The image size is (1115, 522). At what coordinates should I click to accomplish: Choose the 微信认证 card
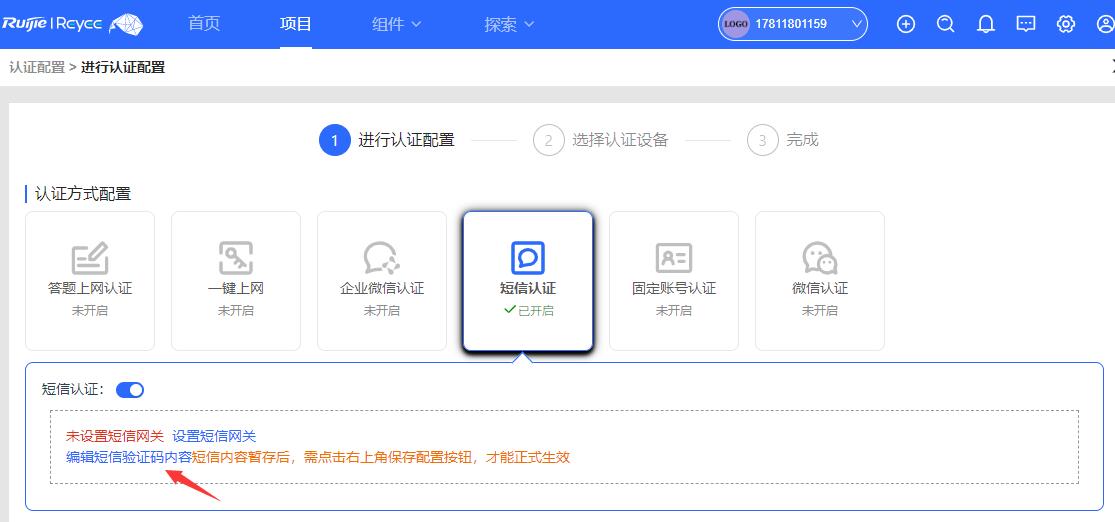click(x=820, y=280)
